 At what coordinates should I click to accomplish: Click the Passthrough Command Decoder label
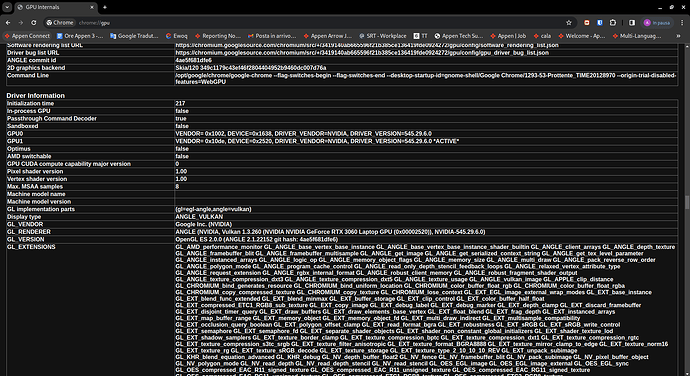point(51,118)
